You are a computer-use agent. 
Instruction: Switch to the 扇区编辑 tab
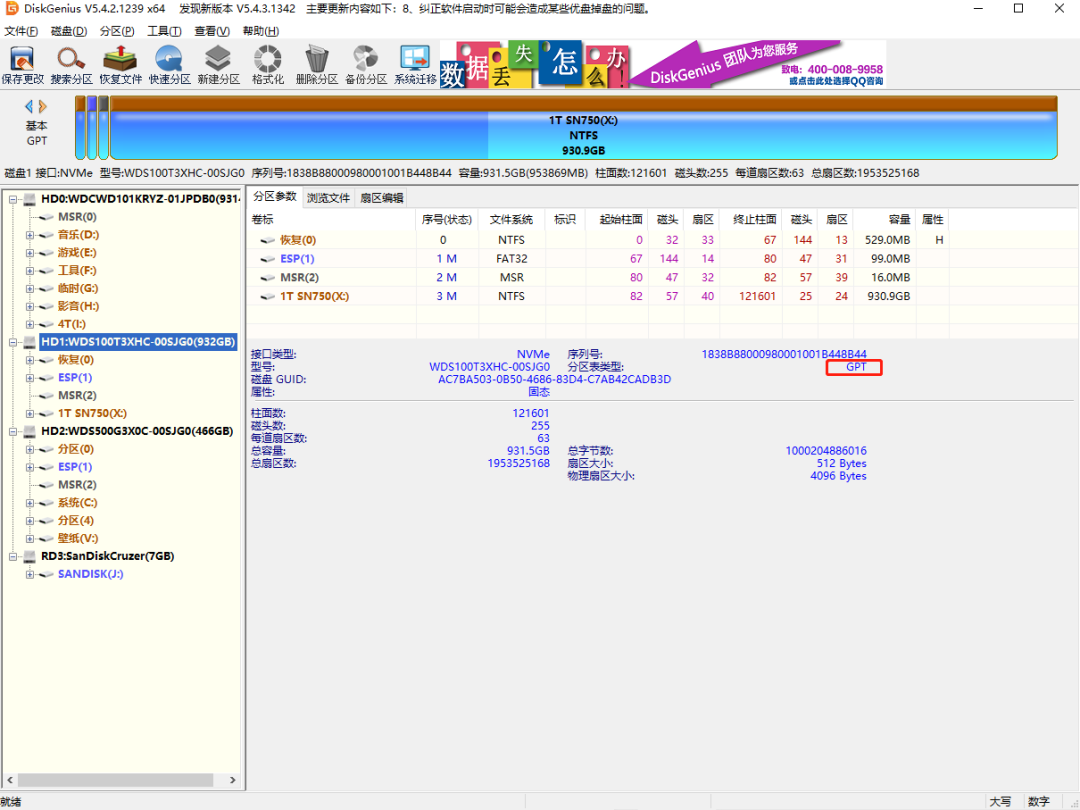tap(382, 198)
